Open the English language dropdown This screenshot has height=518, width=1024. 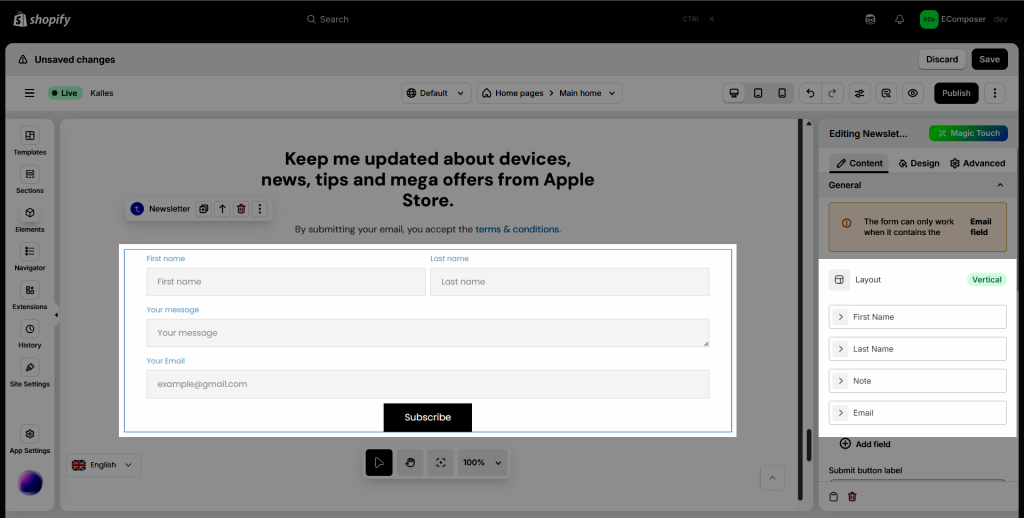[104, 465]
